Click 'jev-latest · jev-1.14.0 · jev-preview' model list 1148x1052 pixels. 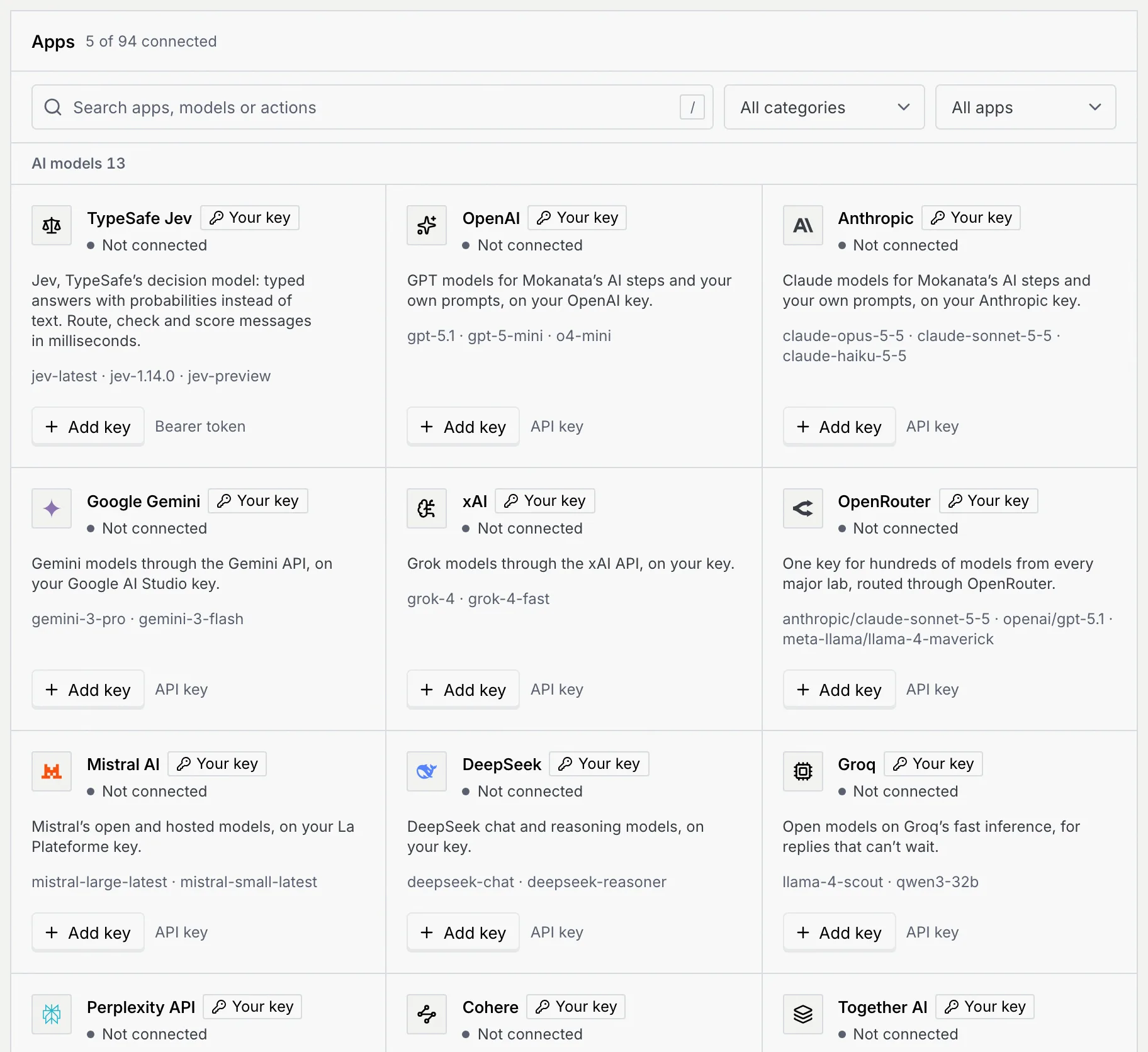[x=151, y=376]
